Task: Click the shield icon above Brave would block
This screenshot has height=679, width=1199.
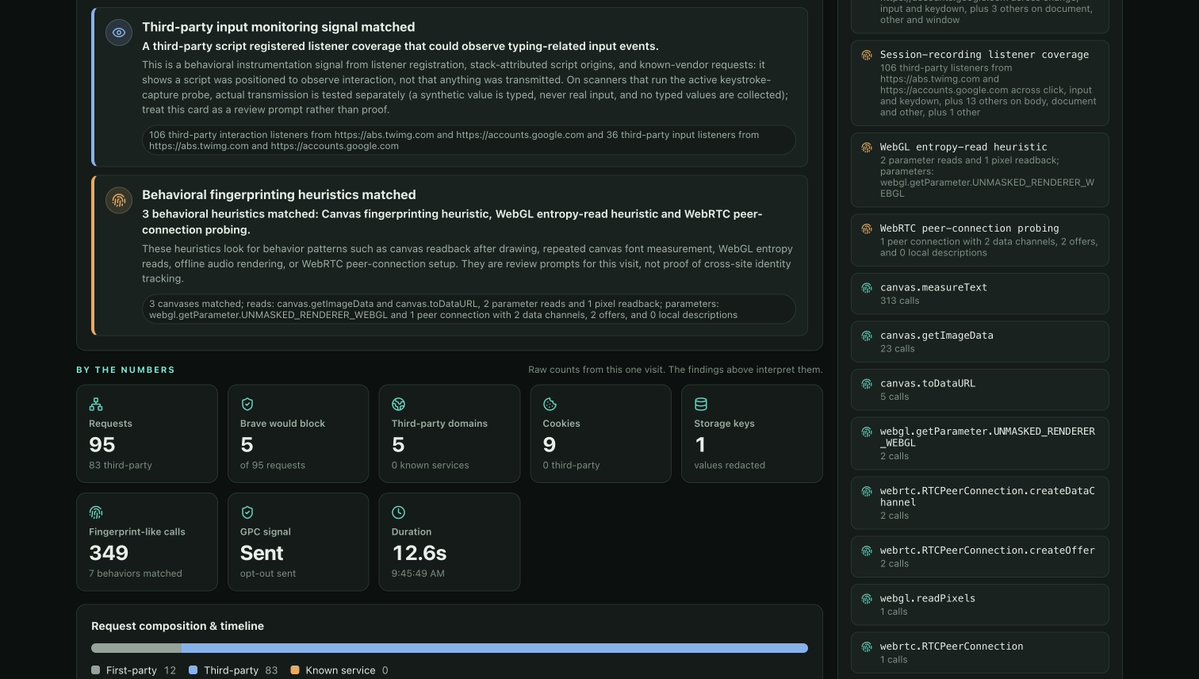Action: click(x=247, y=404)
